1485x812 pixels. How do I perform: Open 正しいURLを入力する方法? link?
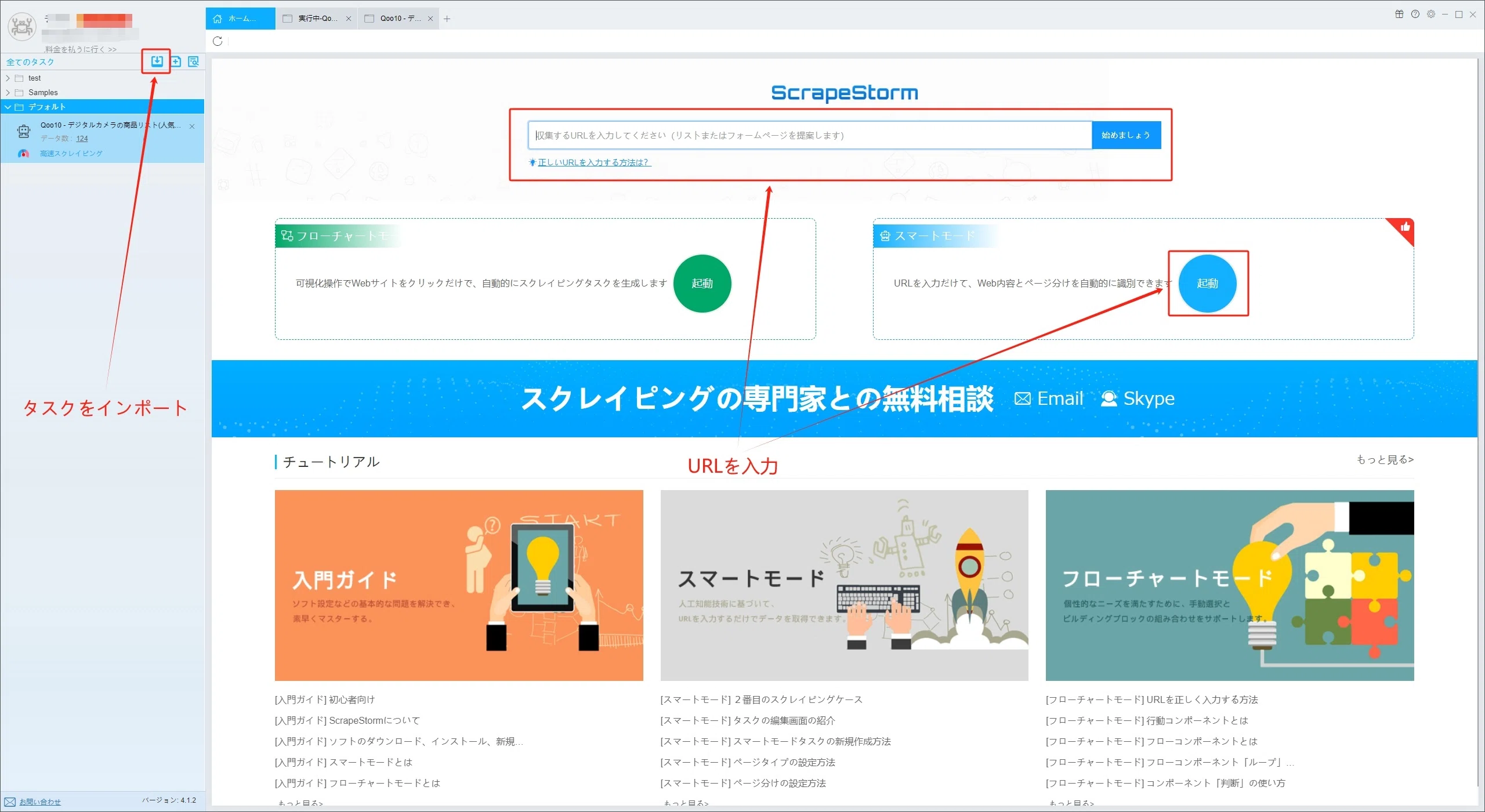click(x=594, y=162)
